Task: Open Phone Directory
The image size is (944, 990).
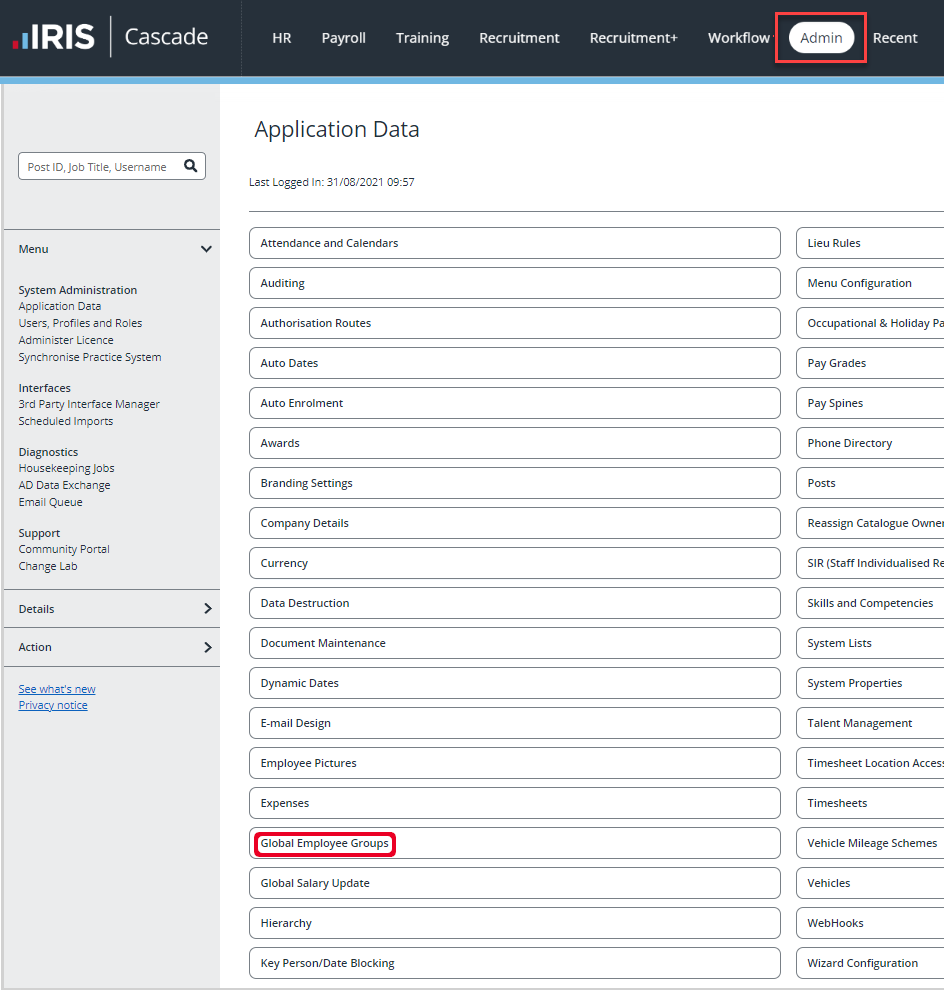Action: (x=870, y=443)
